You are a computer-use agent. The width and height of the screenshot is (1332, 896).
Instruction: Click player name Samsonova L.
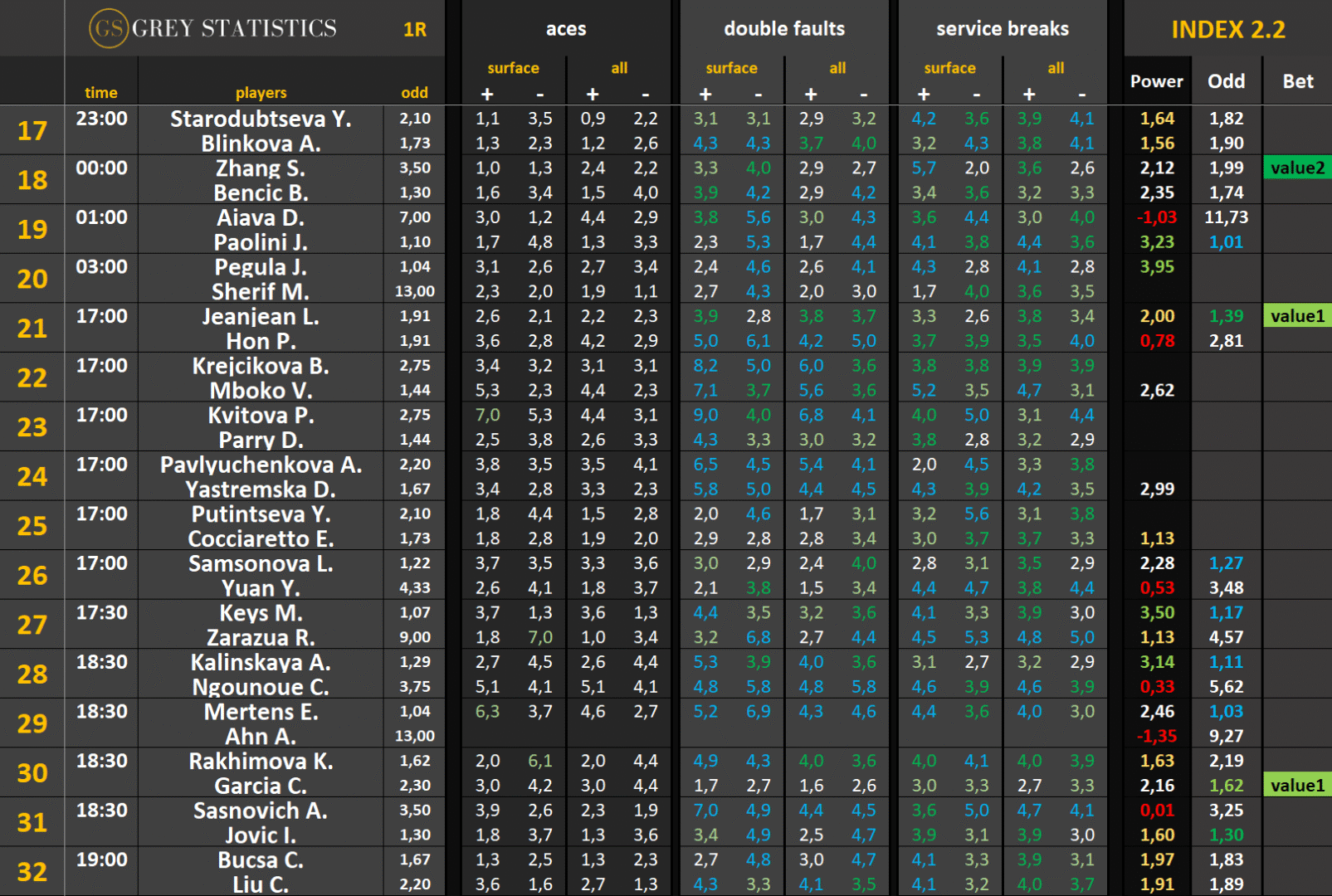coord(261,564)
